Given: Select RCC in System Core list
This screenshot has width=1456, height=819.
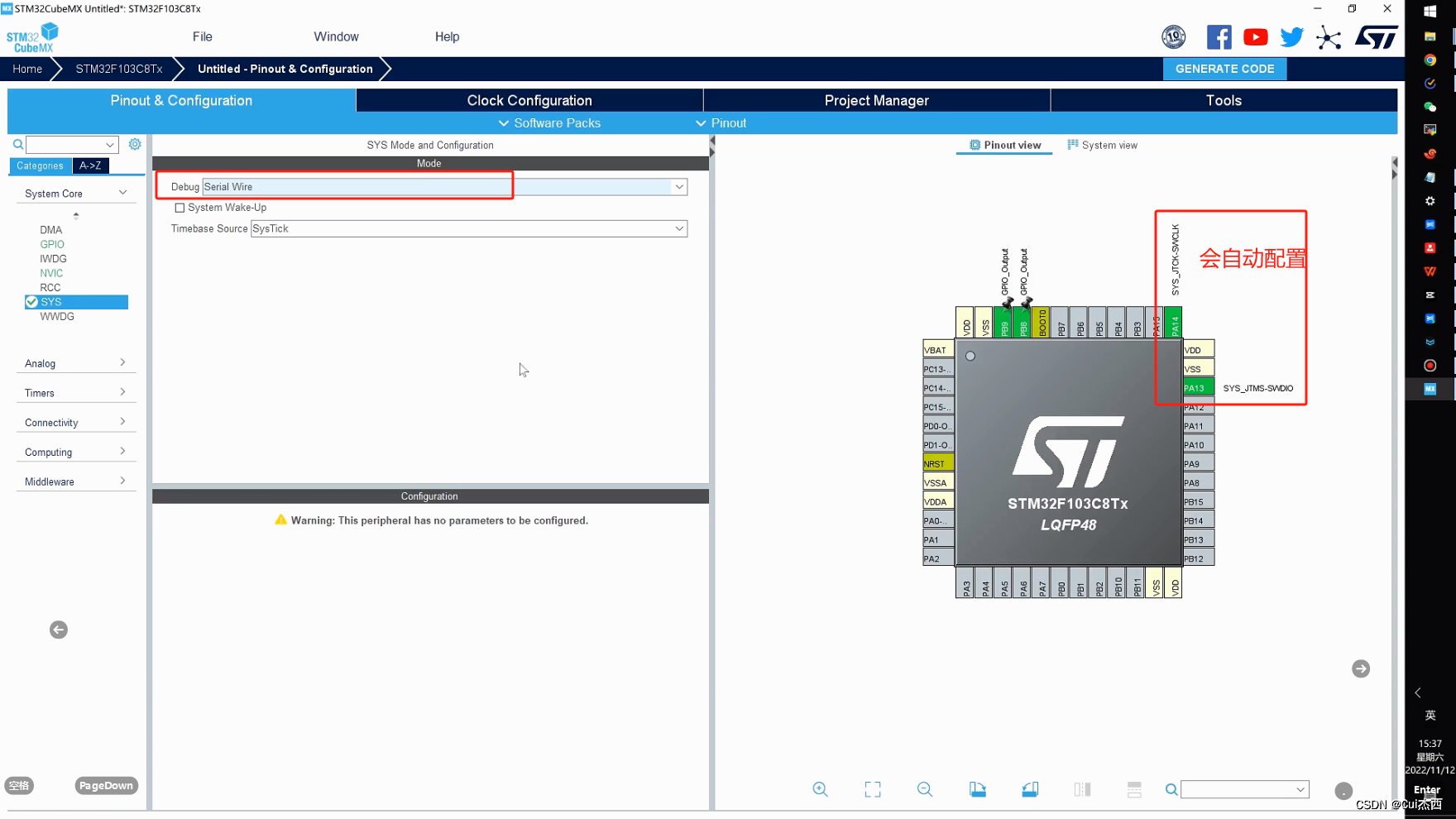Looking at the screenshot, I should click(x=50, y=288).
